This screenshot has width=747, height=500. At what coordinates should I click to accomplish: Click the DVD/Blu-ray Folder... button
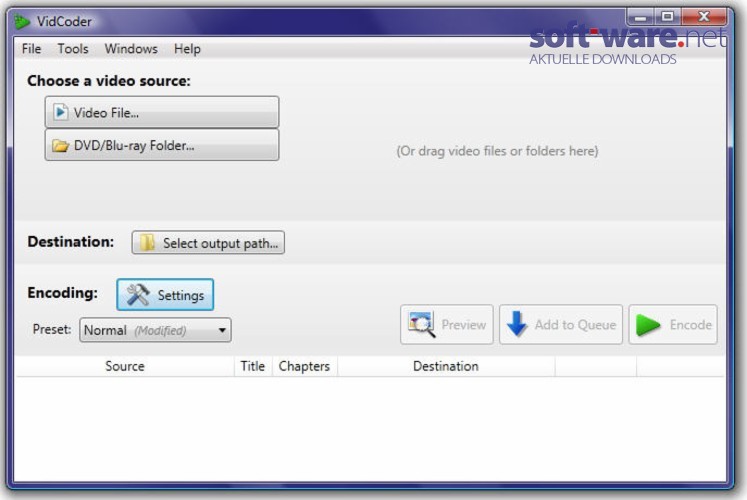162,145
